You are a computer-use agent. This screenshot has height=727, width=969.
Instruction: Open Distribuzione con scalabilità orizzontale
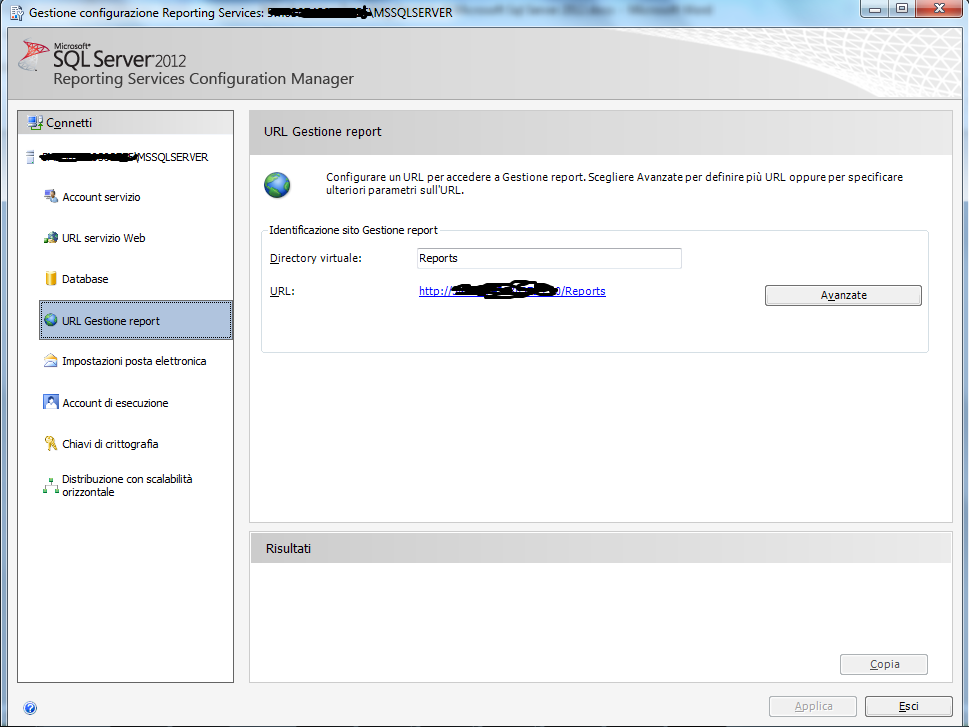127,485
